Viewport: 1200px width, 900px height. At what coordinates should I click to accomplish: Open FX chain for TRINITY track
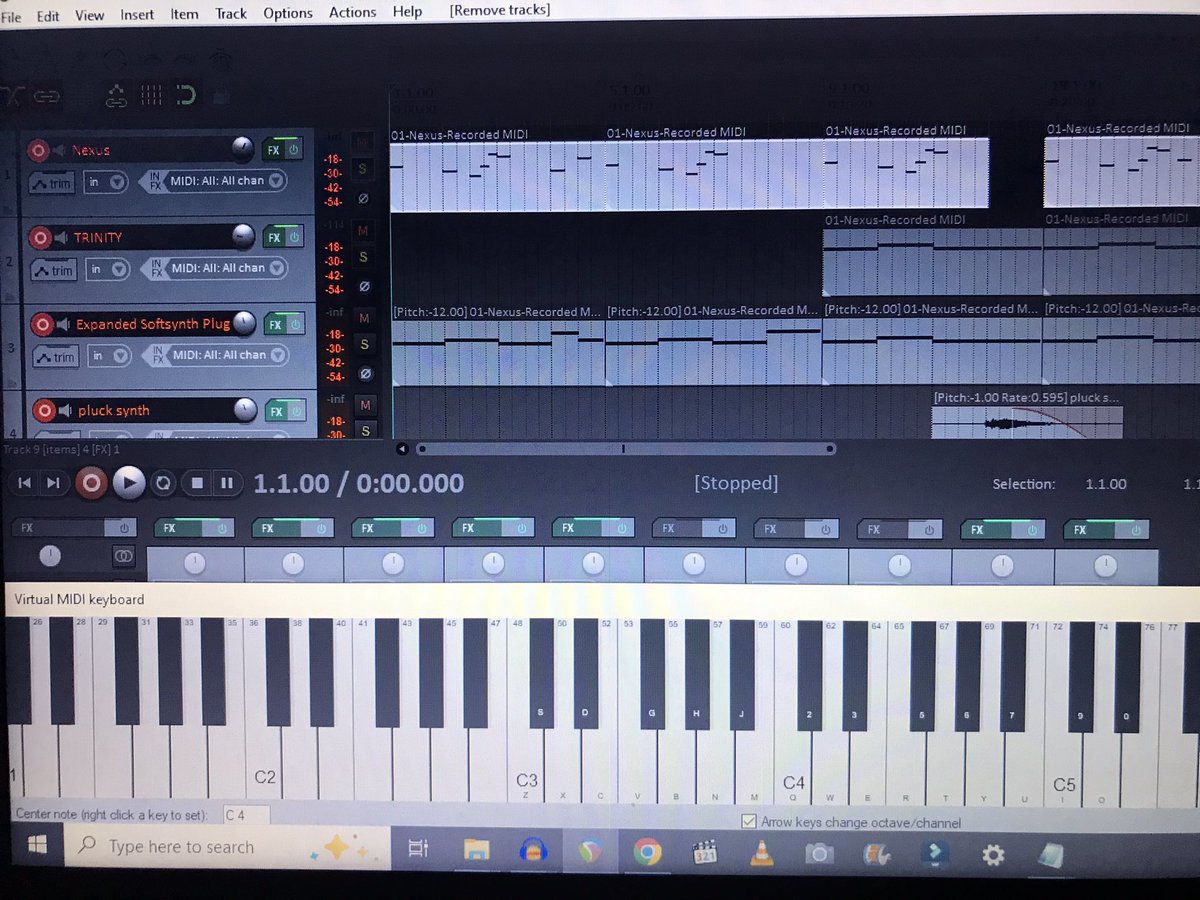pyautogui.click(x=273, y=237)
